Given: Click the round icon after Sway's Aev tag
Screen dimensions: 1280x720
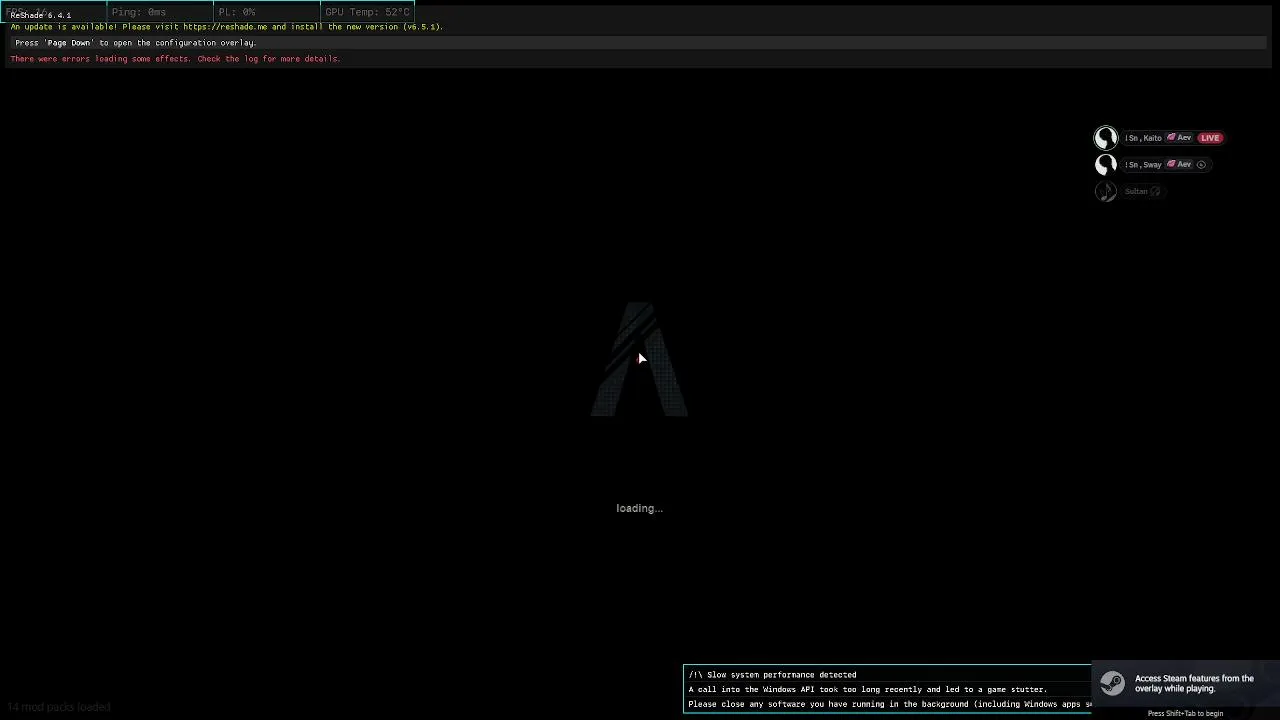Looking at the screenshot, I should pos(1201,165).
